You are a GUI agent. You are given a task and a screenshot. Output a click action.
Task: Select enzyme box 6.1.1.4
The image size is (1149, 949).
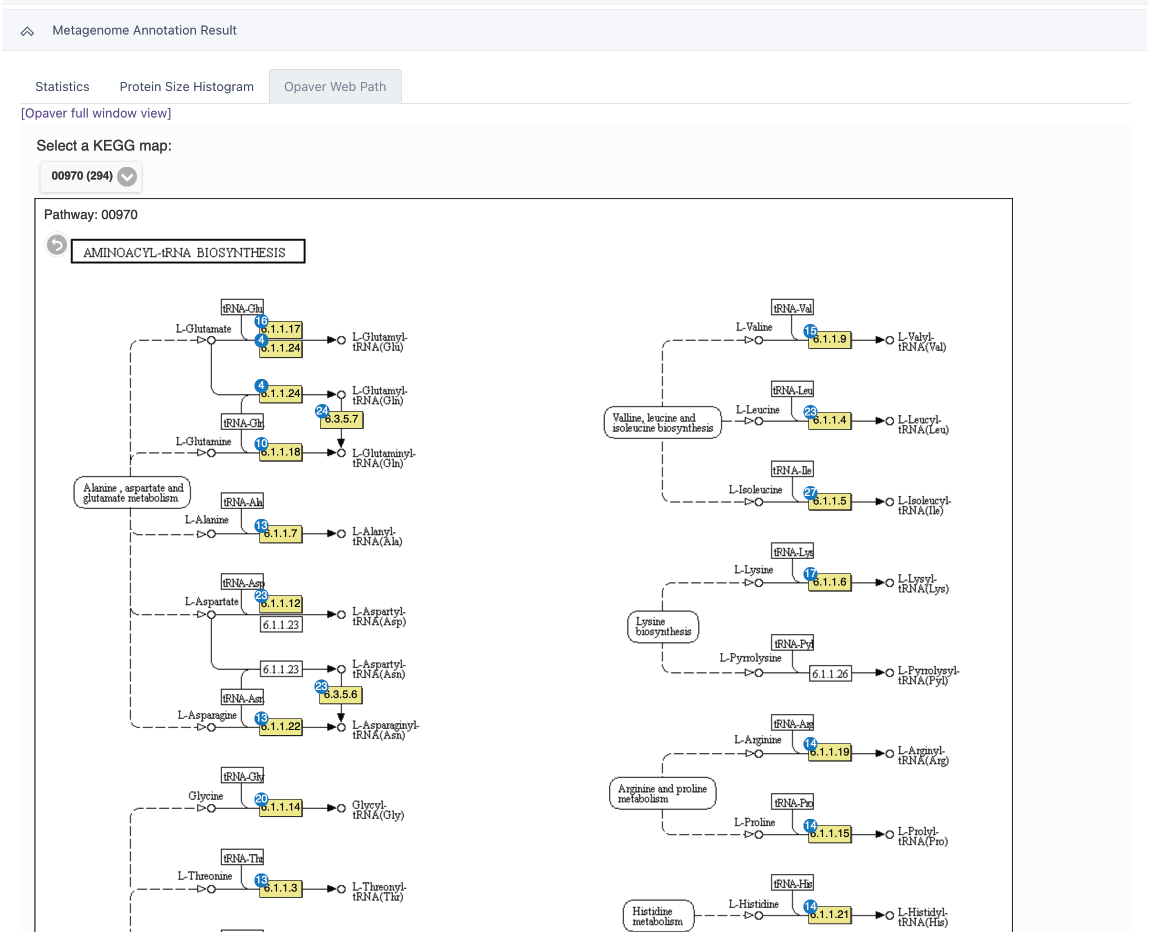click(x=830, y=421)
